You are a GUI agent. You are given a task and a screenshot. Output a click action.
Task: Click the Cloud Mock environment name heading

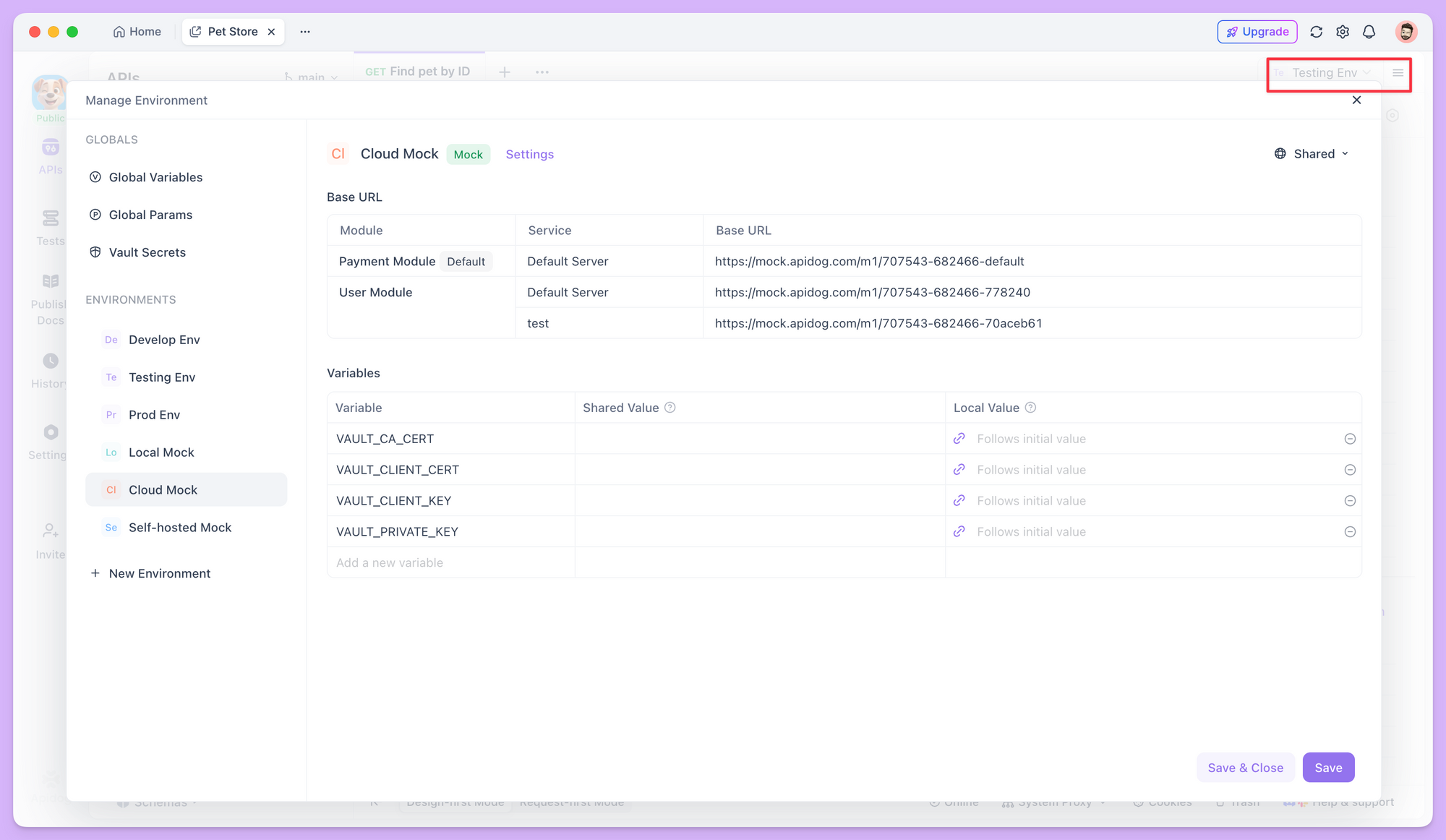click(399, 154)
